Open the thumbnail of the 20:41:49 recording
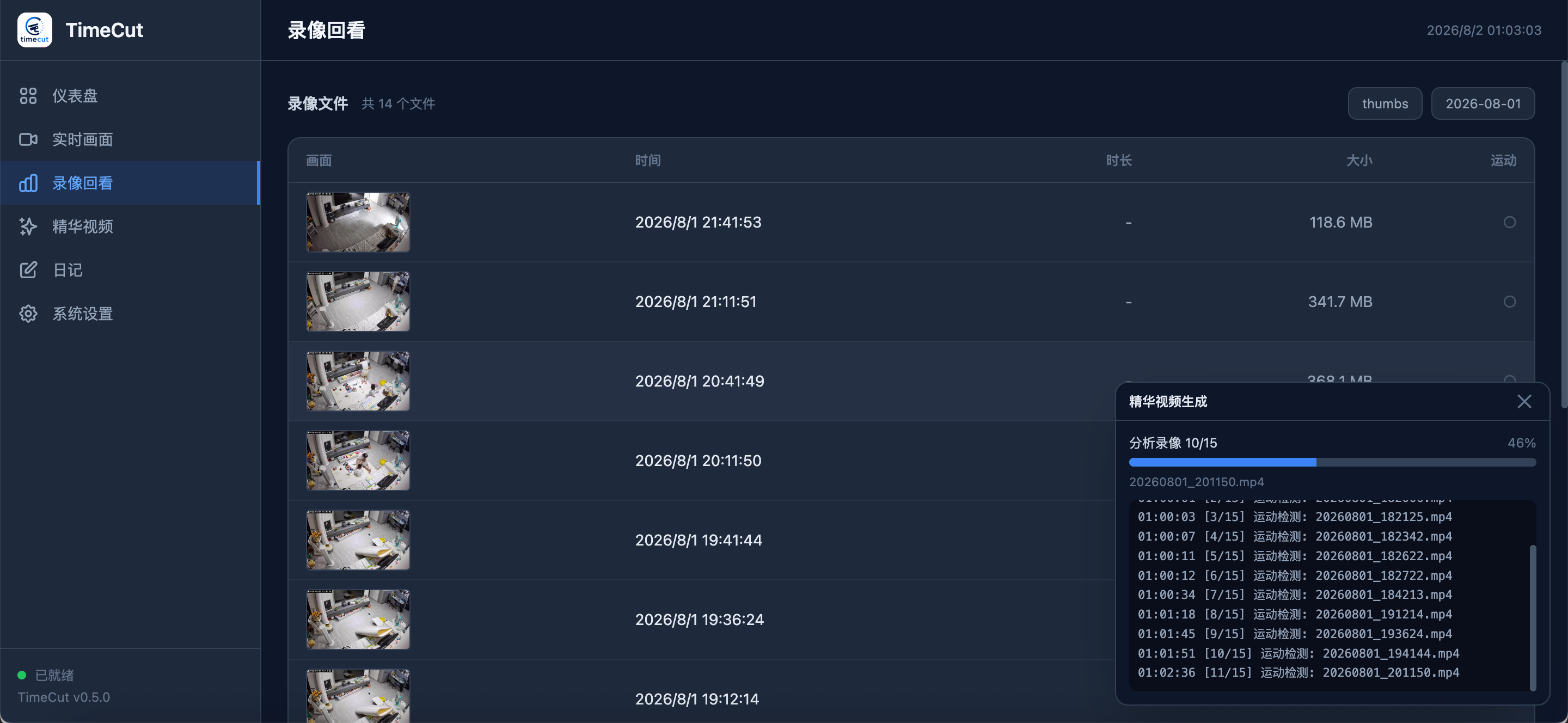 [x=358, y=381]
